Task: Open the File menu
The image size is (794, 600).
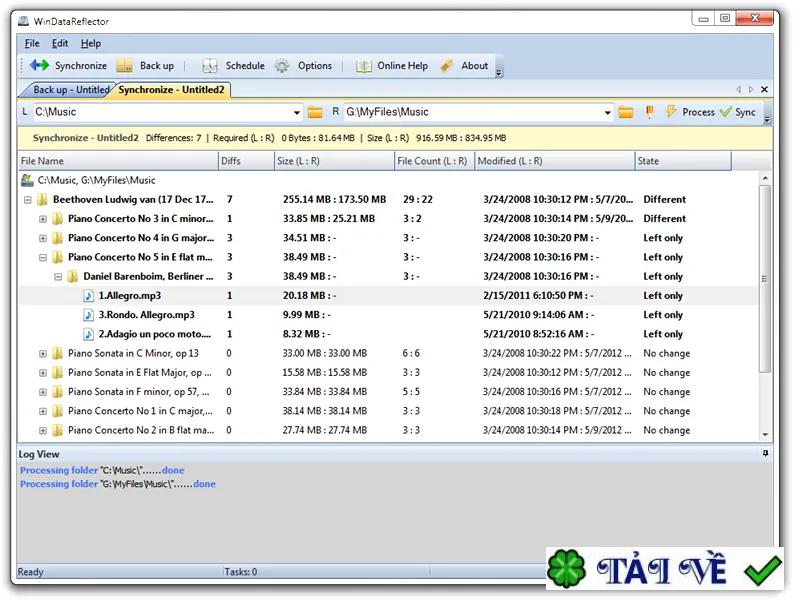Action: pos(32,44)
